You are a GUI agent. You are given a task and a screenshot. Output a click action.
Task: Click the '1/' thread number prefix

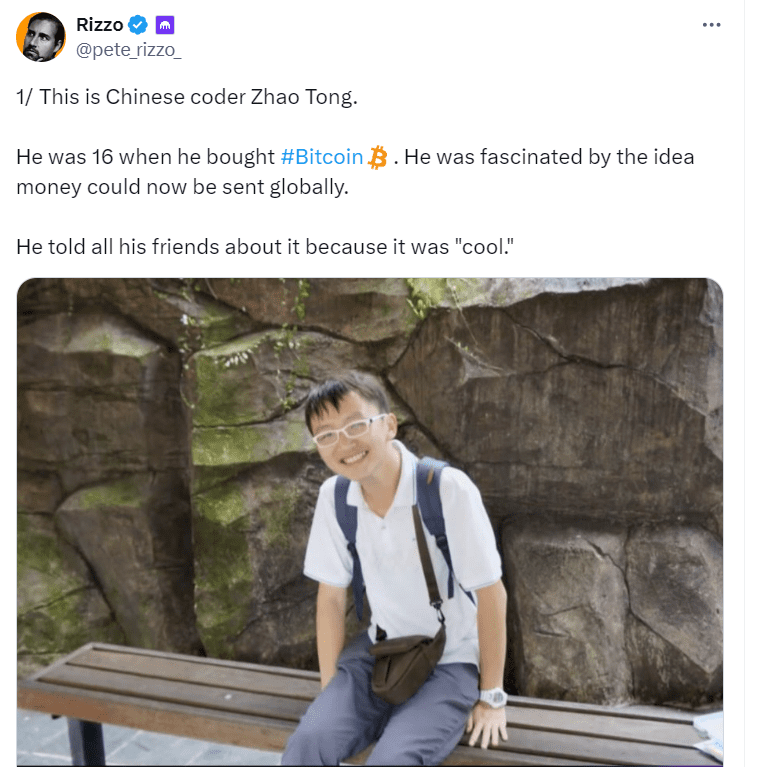pyautogui.click(x=25, y=97)
